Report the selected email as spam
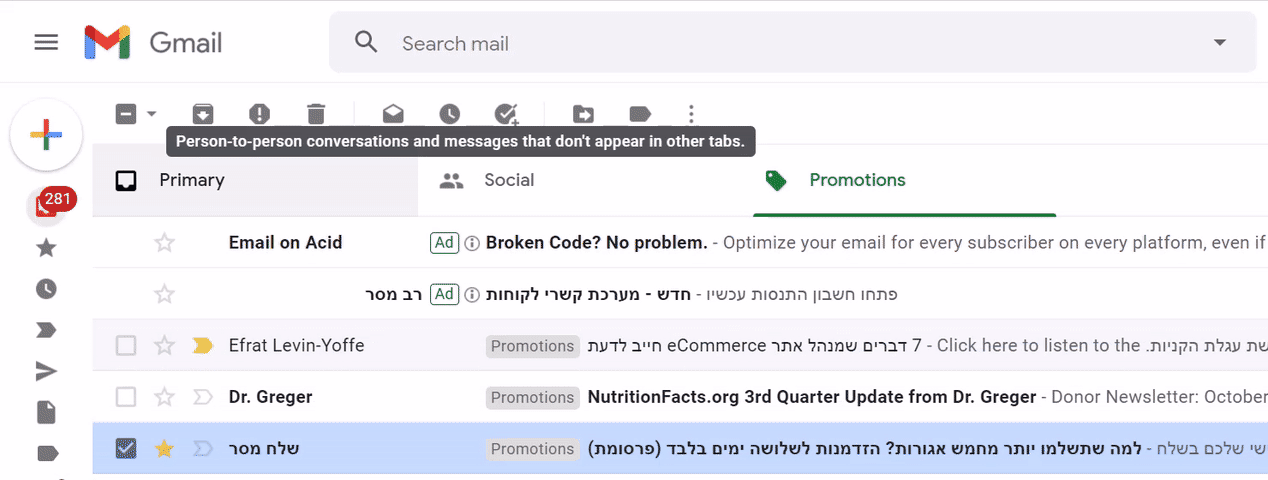The width and height of the screenshot is (1268, 480). (x=259, y=113)
